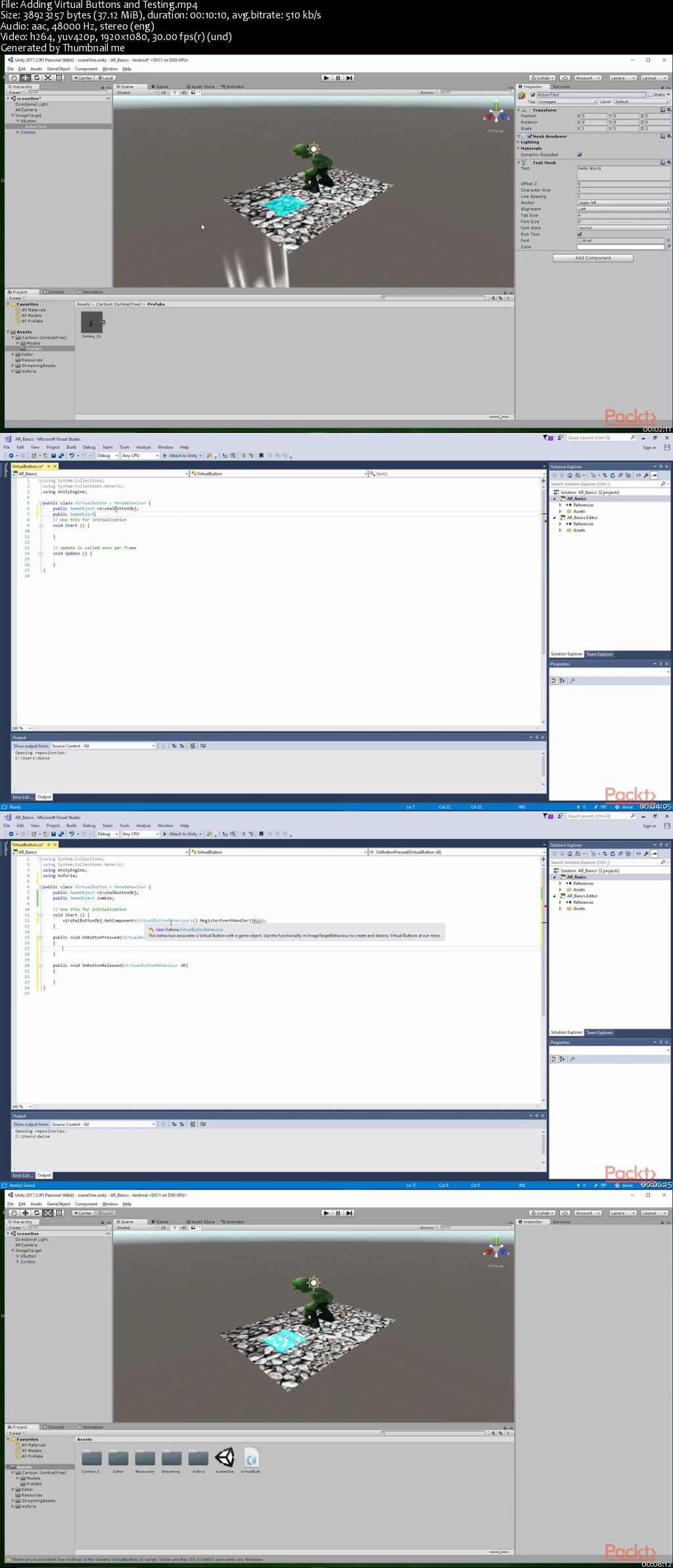Toggle 2D mode in the 00:08:12 Unity frame
This screenshot has width=673, height=1568.
point(164,1228)
